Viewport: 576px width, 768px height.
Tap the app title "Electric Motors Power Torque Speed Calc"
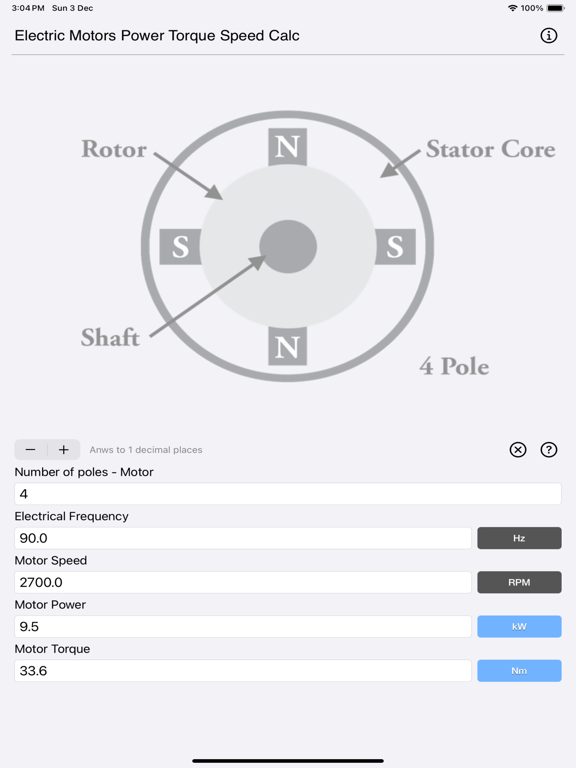(157, 35)
